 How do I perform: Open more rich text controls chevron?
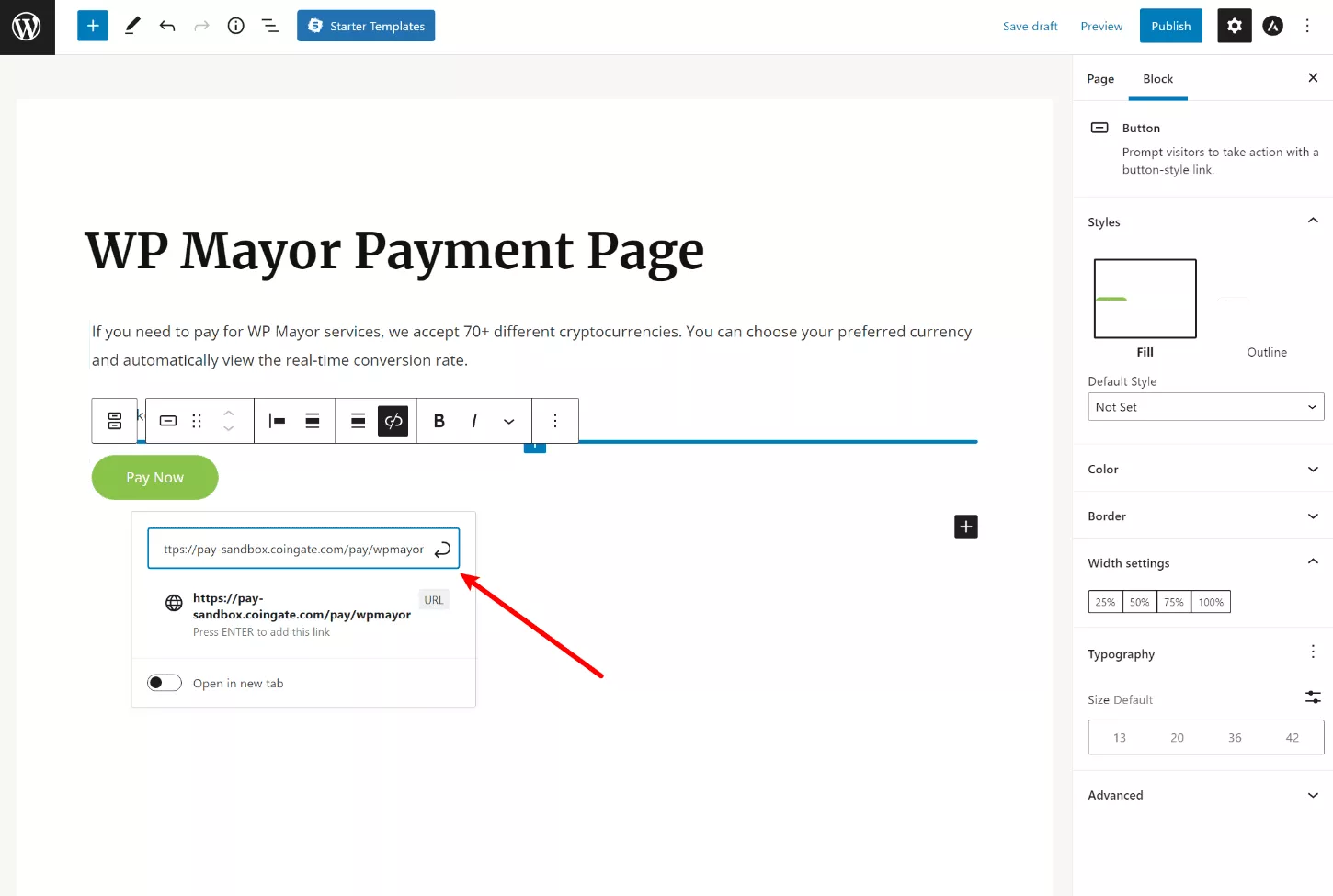point(509,421)
